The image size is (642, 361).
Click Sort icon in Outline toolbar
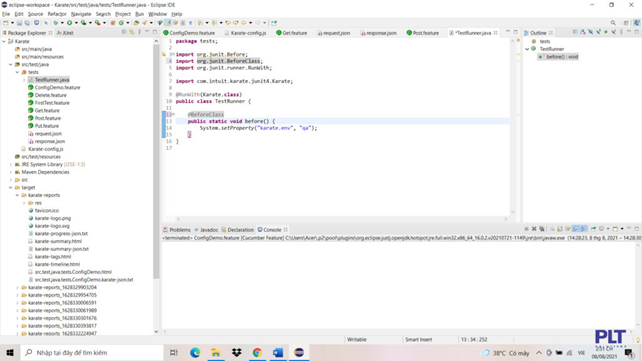tap(583, 32)
